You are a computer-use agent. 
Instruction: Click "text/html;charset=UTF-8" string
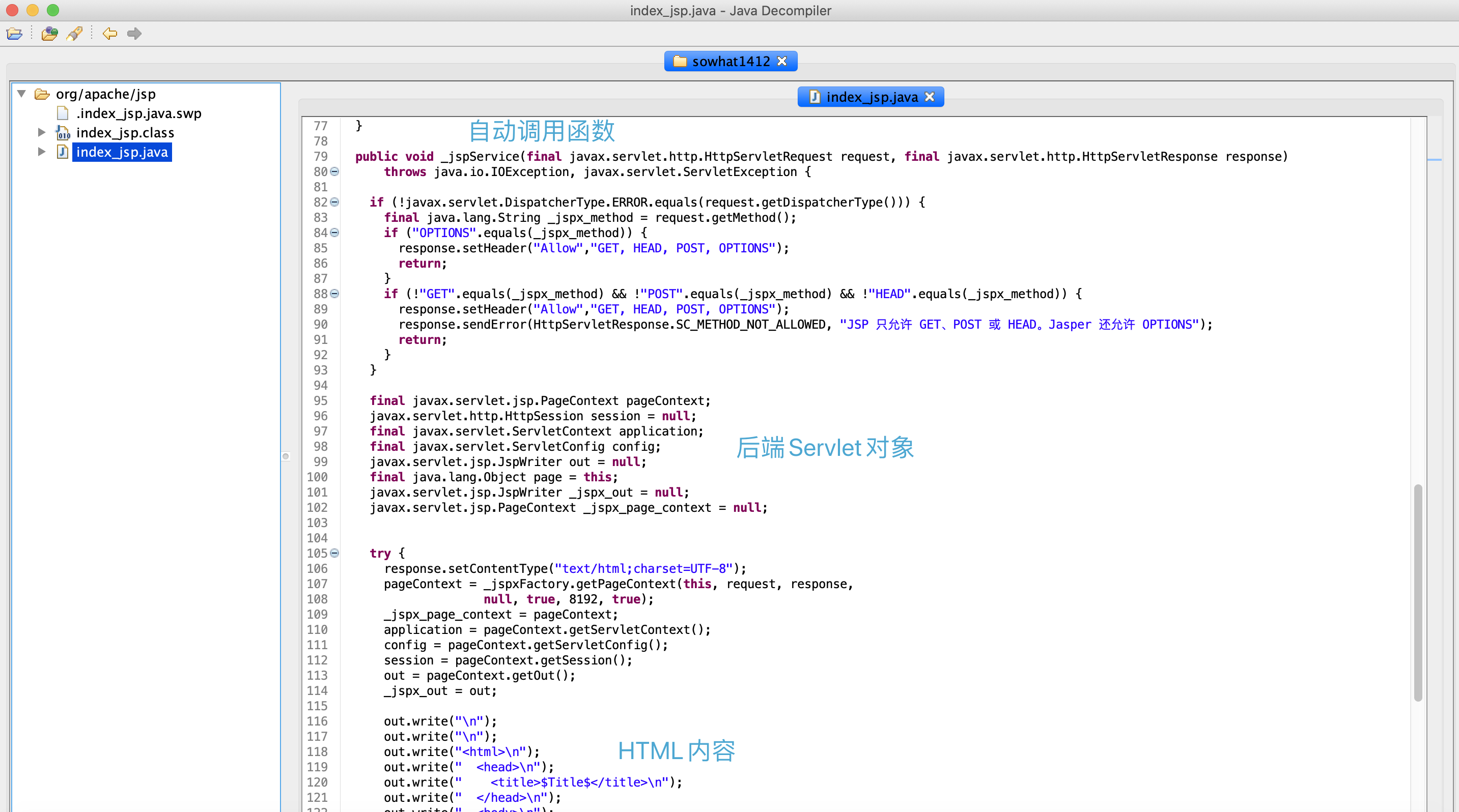[643, 569]
